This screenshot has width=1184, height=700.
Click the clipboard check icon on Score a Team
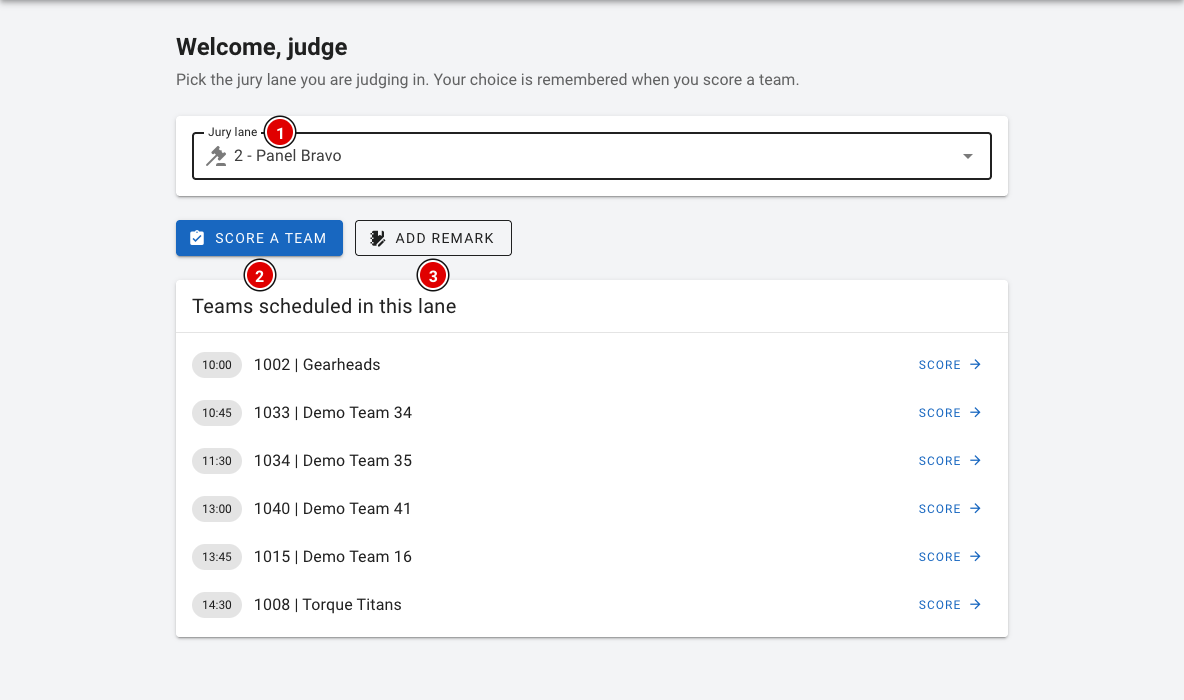point(197,238)
